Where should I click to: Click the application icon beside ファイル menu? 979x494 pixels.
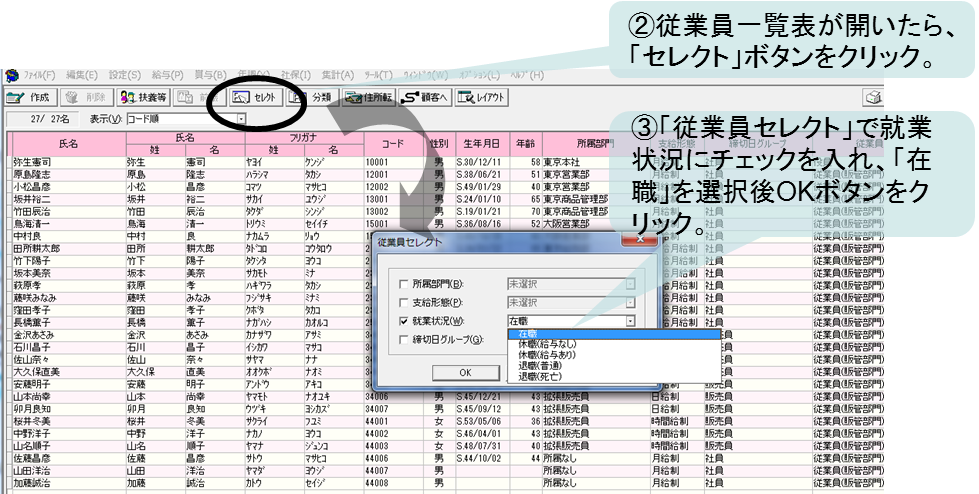point(12,76)
